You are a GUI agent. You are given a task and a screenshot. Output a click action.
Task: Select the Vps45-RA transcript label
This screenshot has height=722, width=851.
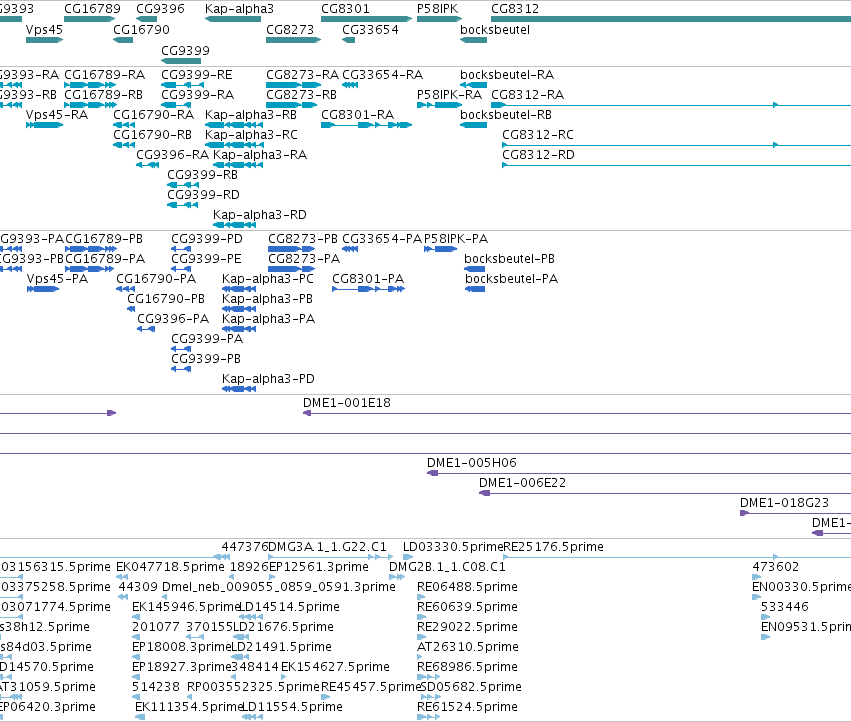[x=57, y=115]
